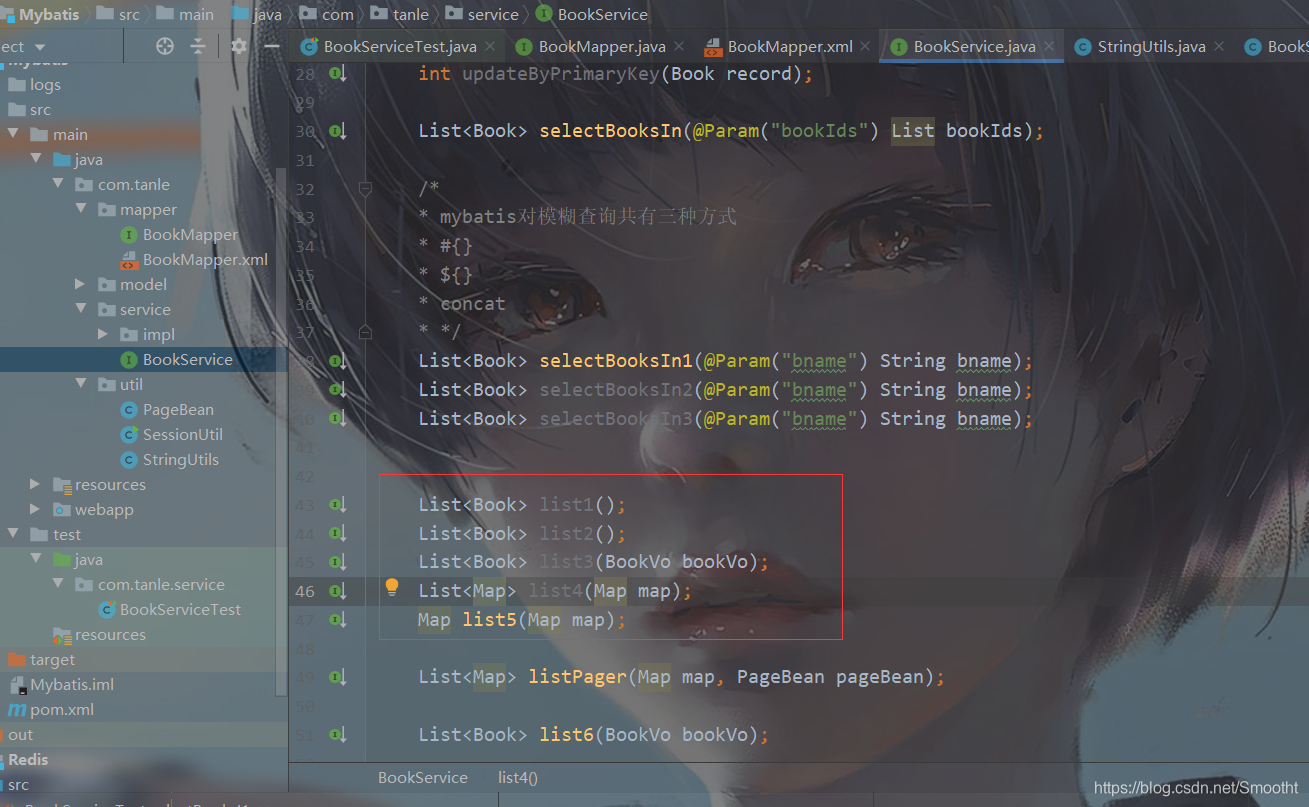Image resolution: width=1309 pixels, height=807 pixels.
Task: Click the Collapse All icon in Project panel
Action: (x=198, y=46)
